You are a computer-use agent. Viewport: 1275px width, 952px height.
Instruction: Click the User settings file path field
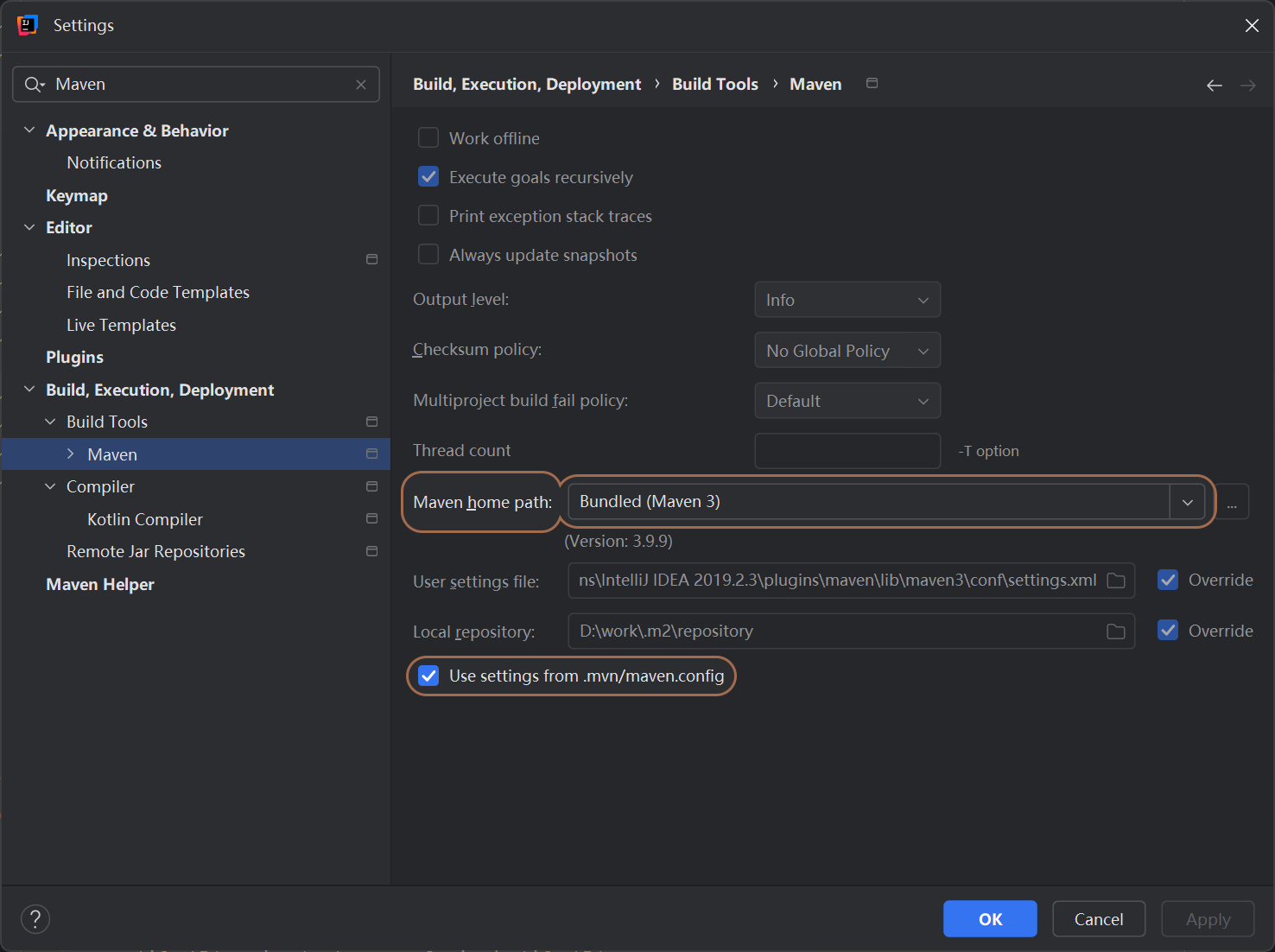(851, 581)
